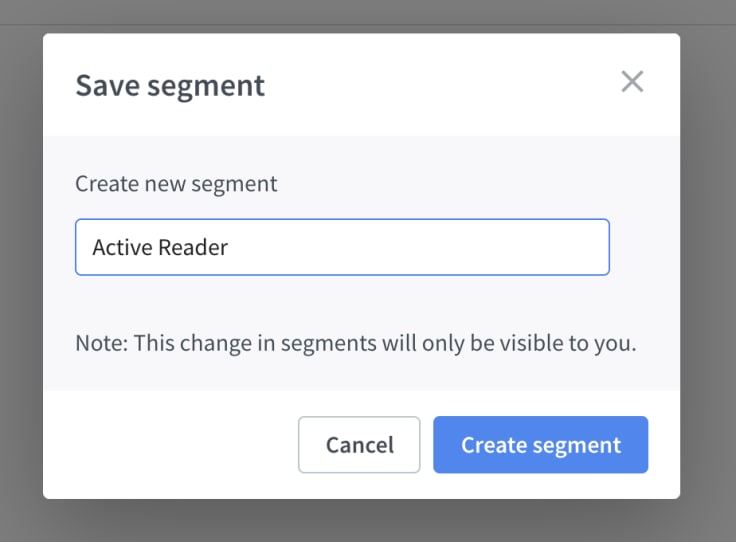This screenshot has width=736, height=542.
Task: Click the word 'Active' in the input
Action: [x=122, y=247]
